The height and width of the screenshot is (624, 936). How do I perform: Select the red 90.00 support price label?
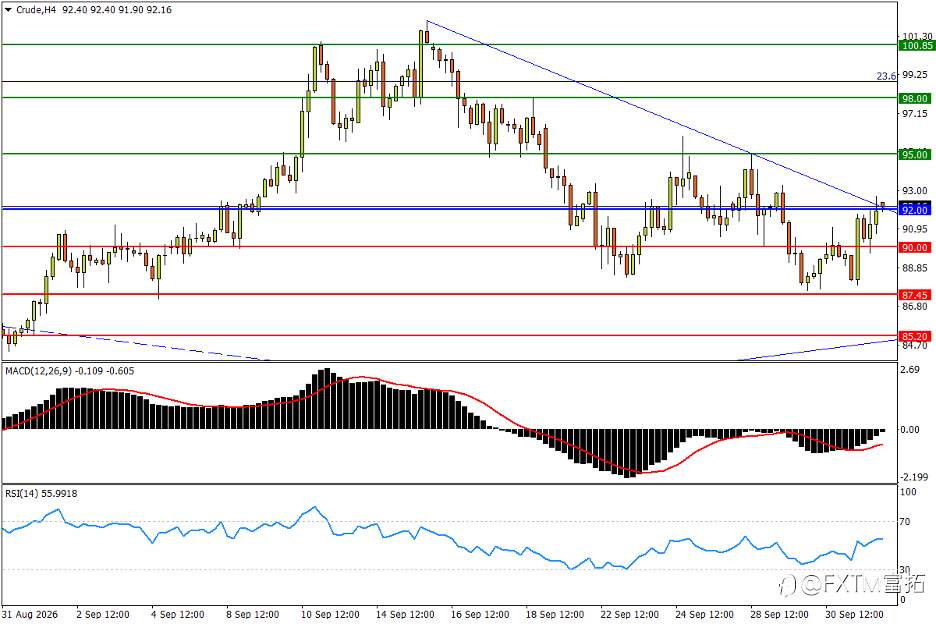click(916, 247)
